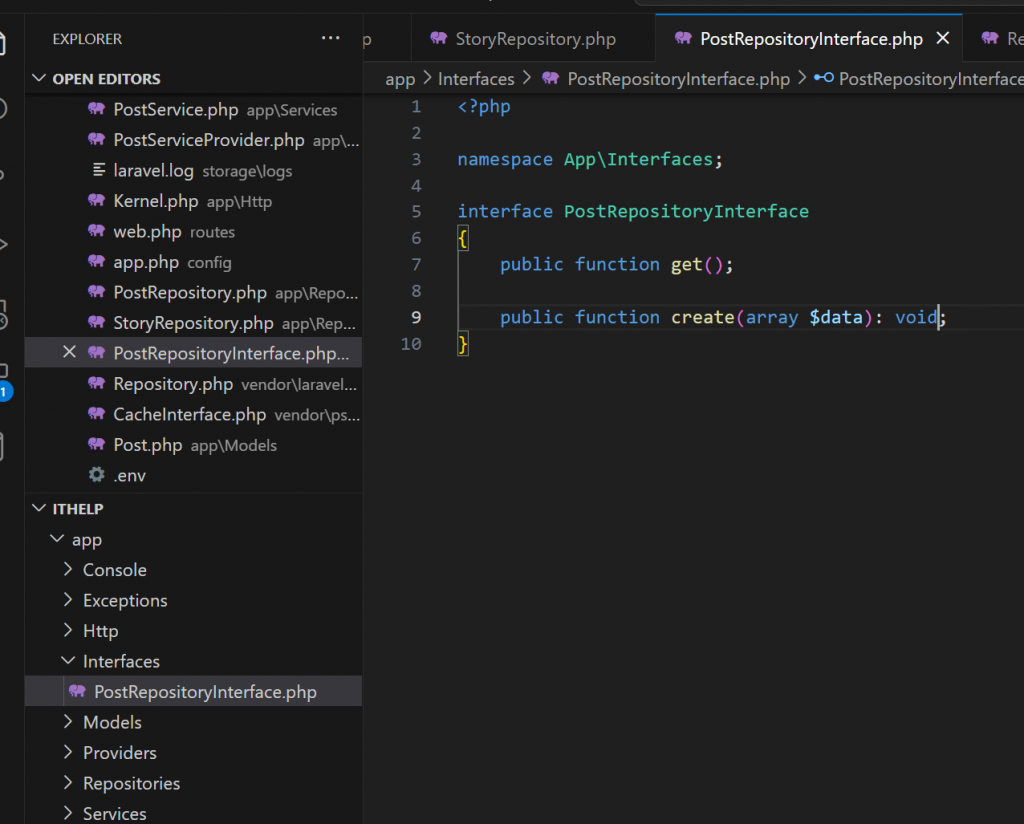This screenshot has width=1024, height=824.
Task: Click PHP icon on StoryRepository.php tab
Action: pyautogui.click(x=438, y=39)
